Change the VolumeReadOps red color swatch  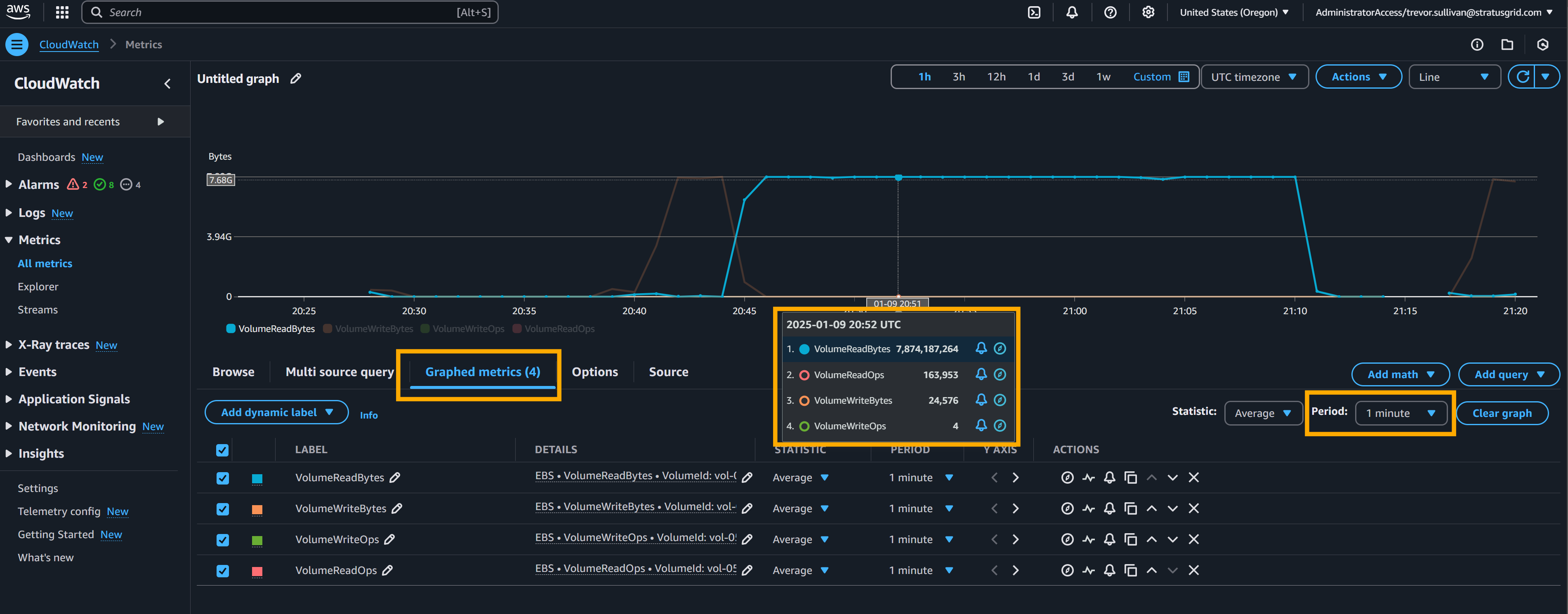point(257,572)
